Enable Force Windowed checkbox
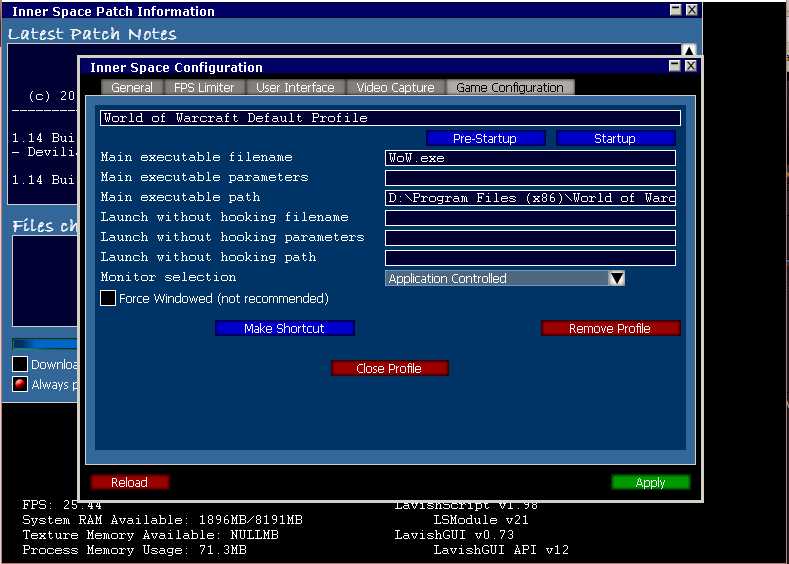Viewport: 789px width, 564px height. tap(108, 298)
